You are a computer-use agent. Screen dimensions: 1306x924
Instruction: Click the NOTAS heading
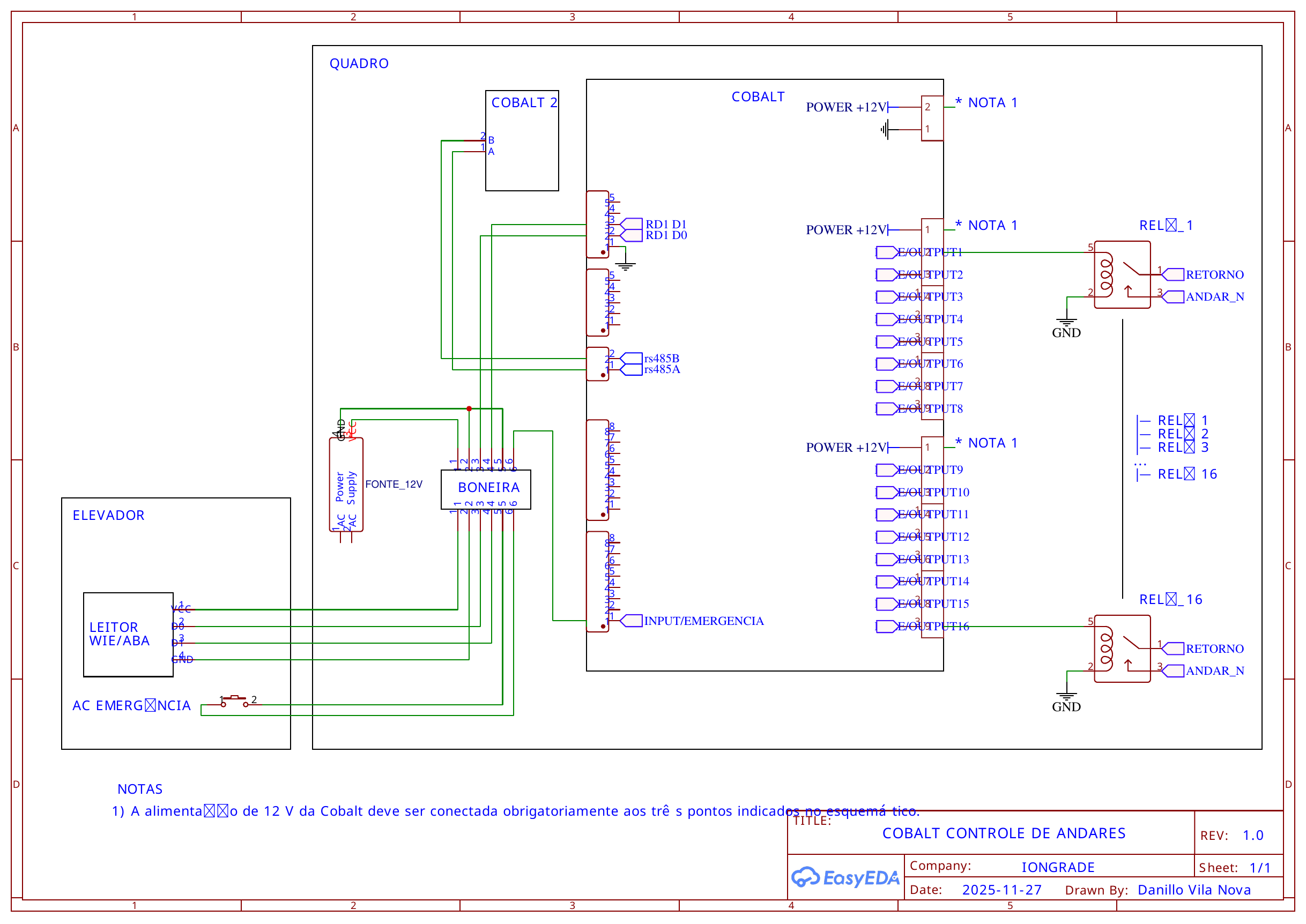pyautogui.click(x=140, y=789)
